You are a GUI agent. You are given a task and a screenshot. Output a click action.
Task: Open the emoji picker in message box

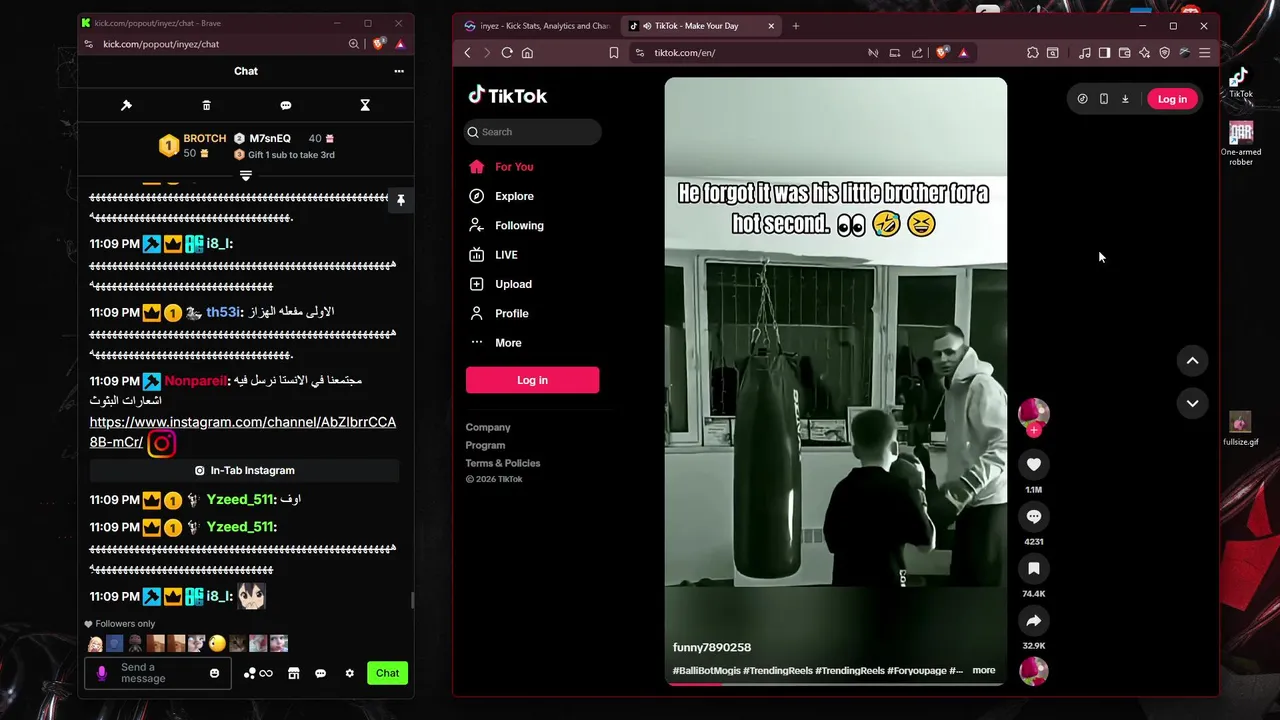[x=214, y=673]
